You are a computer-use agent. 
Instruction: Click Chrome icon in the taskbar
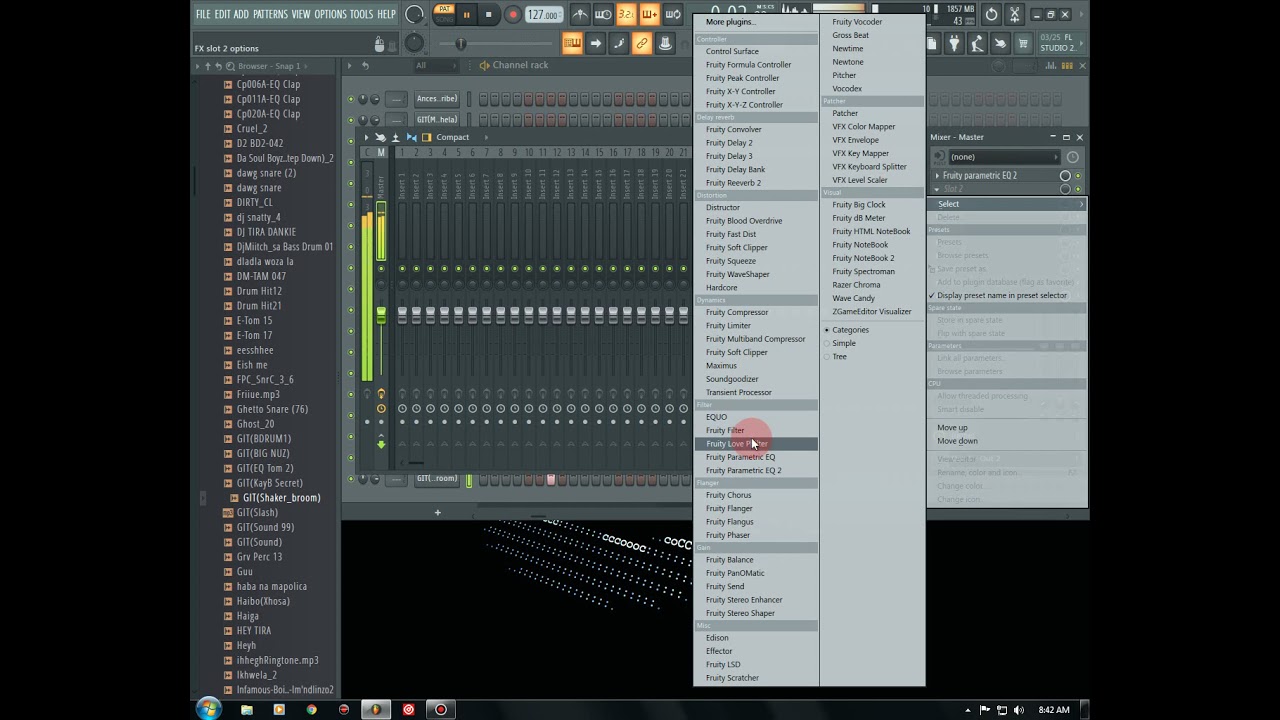tap(311, 710)
